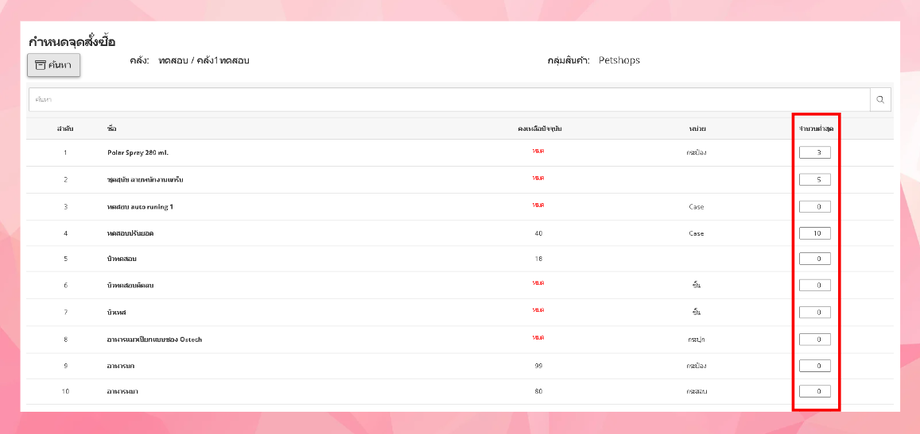Edit minimum quantity for the Ostech item
The image size is (920, 434).
815,339
